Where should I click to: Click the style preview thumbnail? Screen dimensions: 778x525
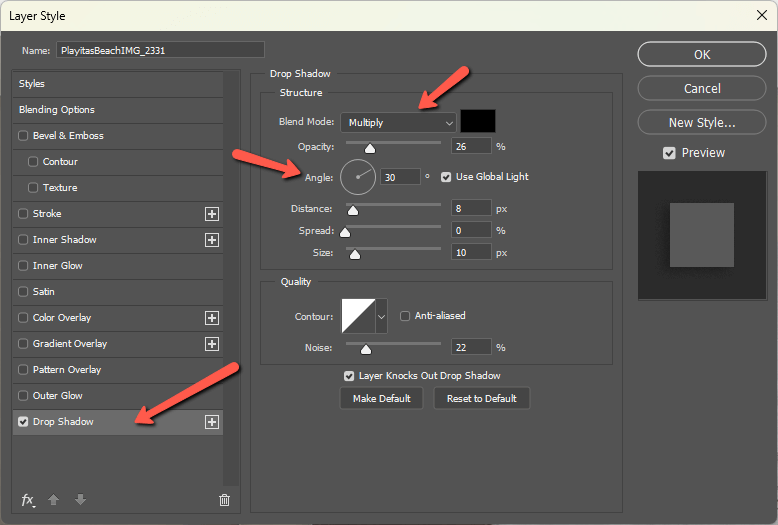(x=702, y=236)
